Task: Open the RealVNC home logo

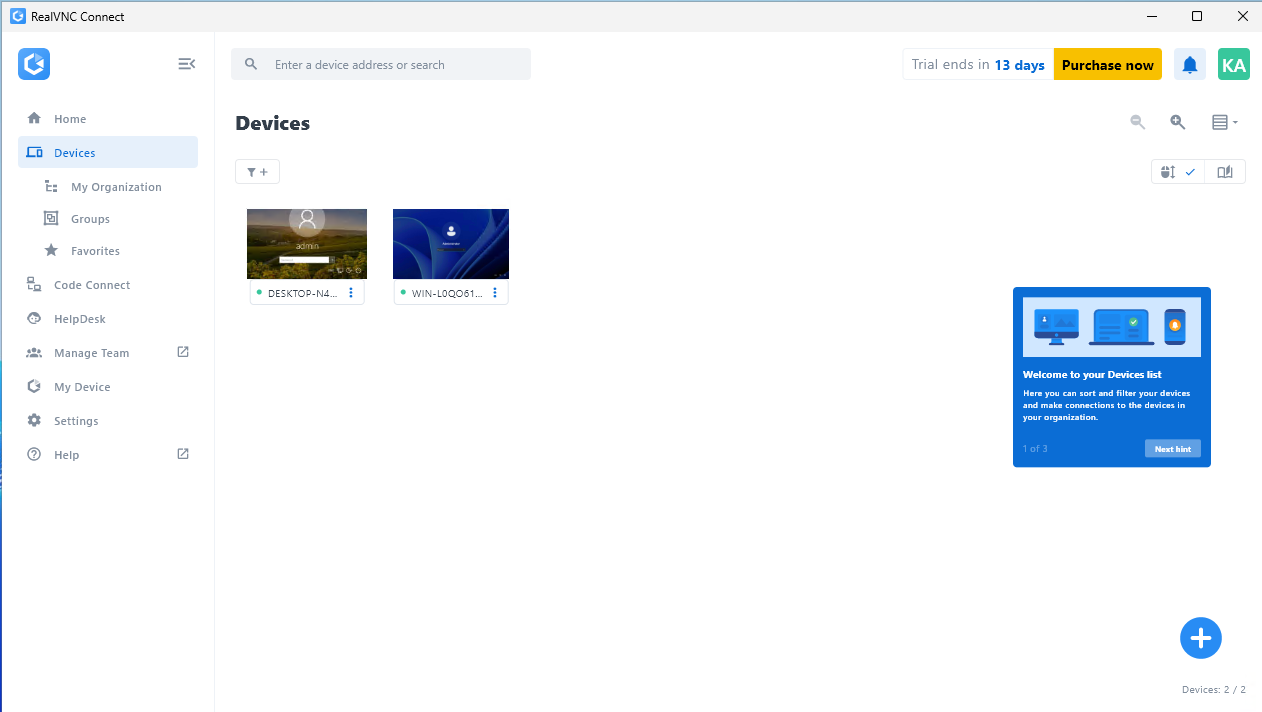Action: point(33,63)
